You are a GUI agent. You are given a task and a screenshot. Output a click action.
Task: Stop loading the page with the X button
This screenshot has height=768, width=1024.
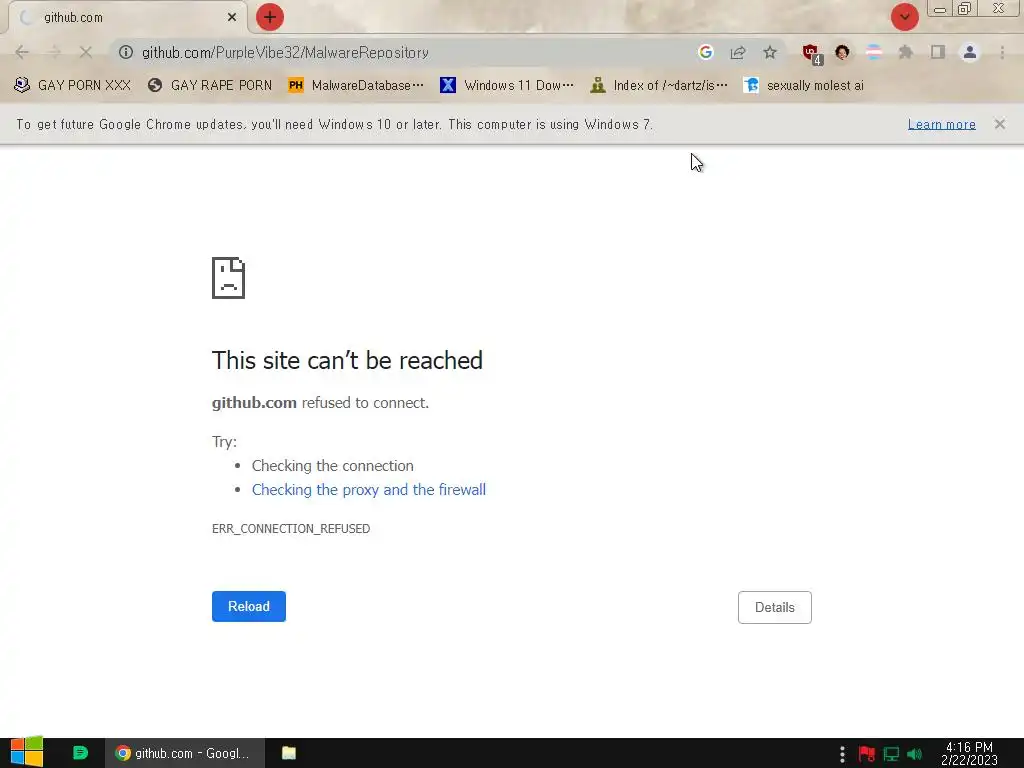point(86,52)
